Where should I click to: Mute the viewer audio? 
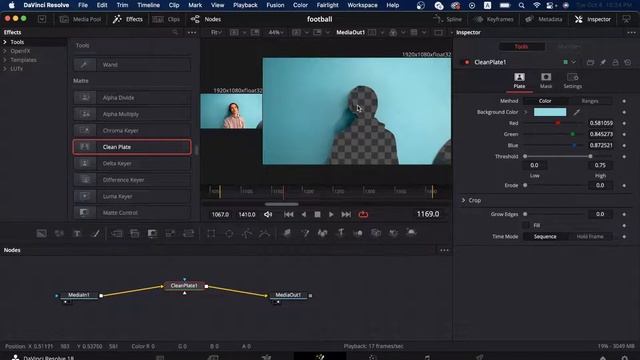[268, 214]
